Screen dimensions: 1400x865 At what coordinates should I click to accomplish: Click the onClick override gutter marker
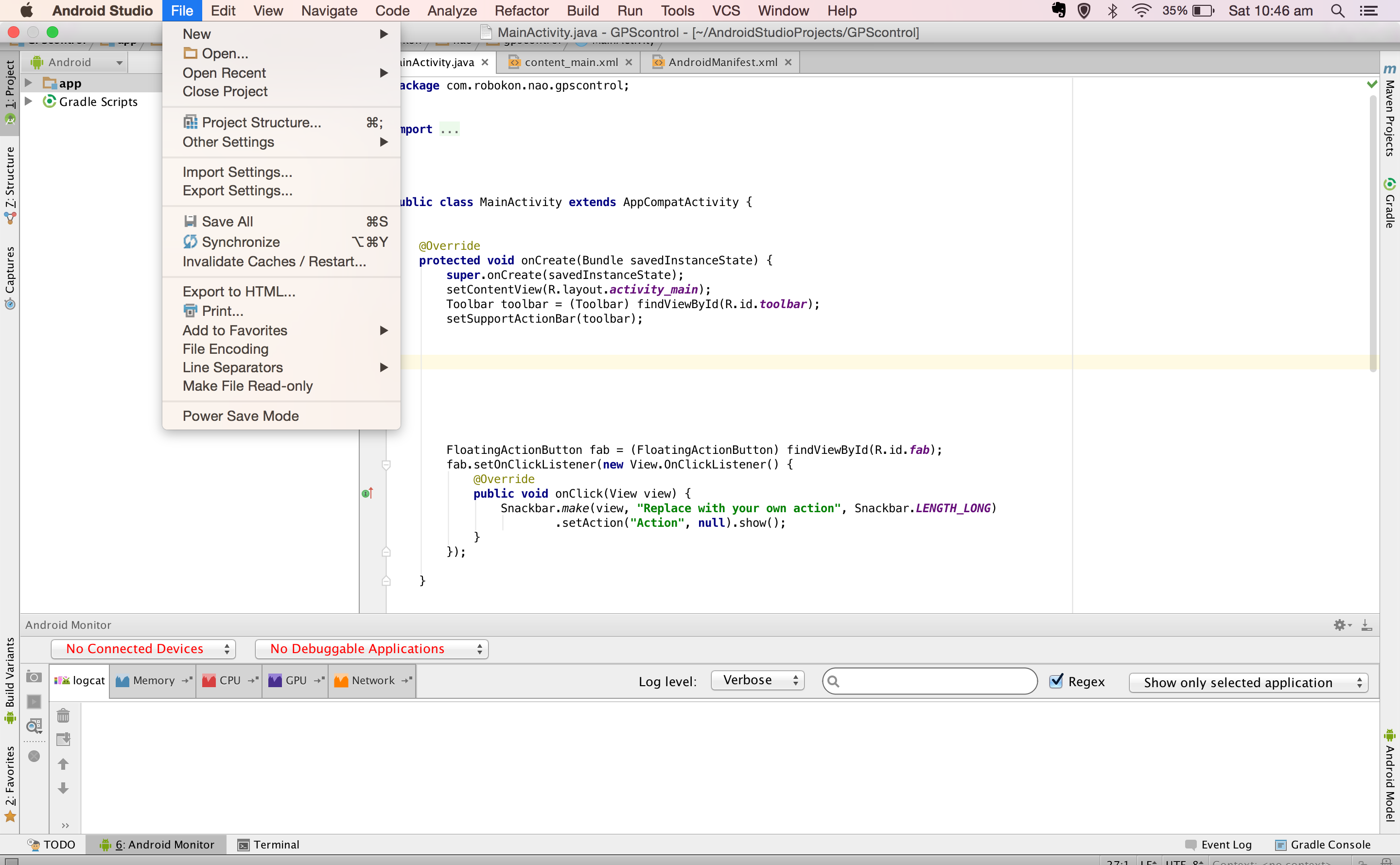click(367, 493)
